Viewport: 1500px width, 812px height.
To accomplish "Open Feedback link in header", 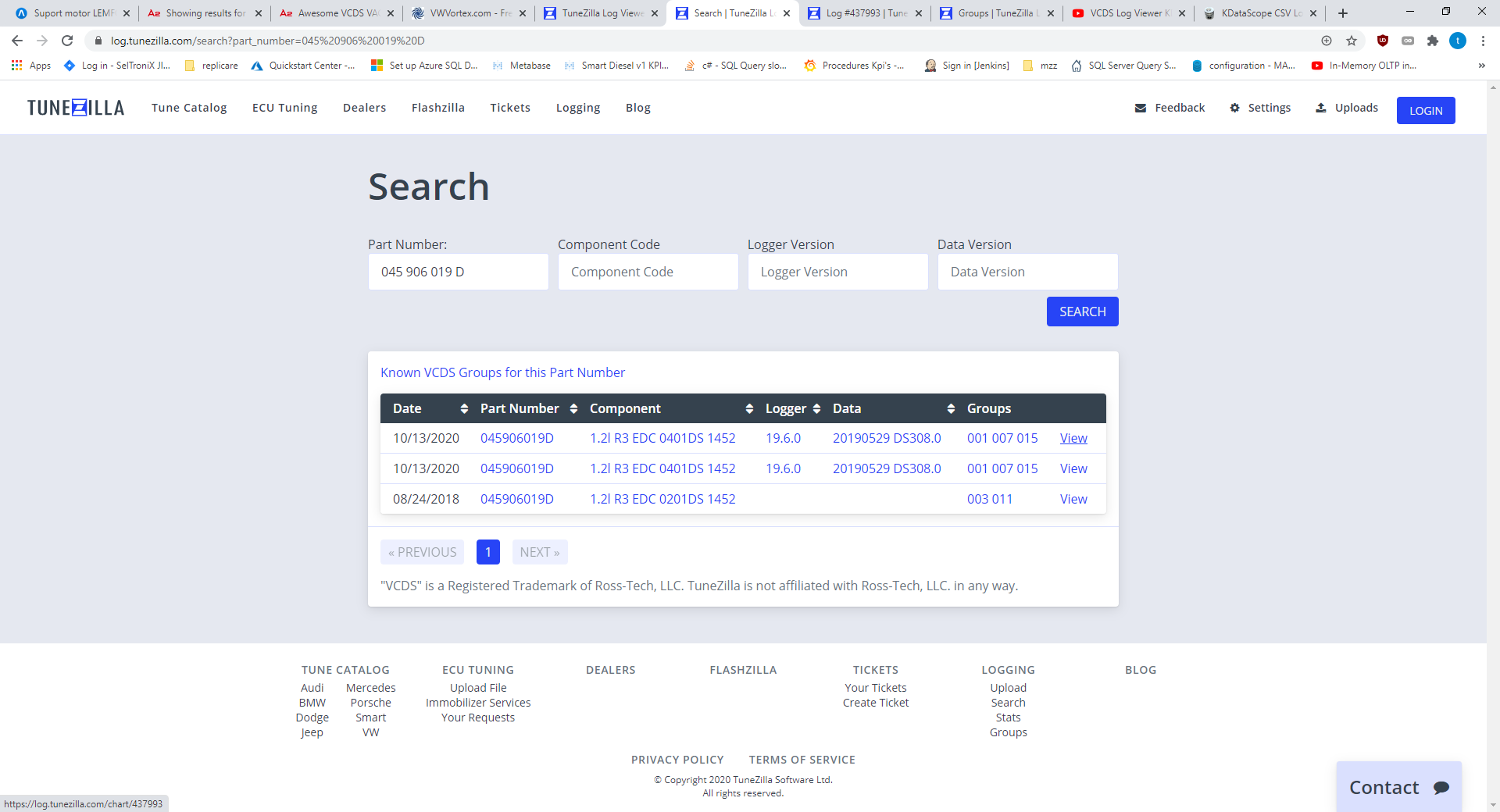I will 1170,108.
